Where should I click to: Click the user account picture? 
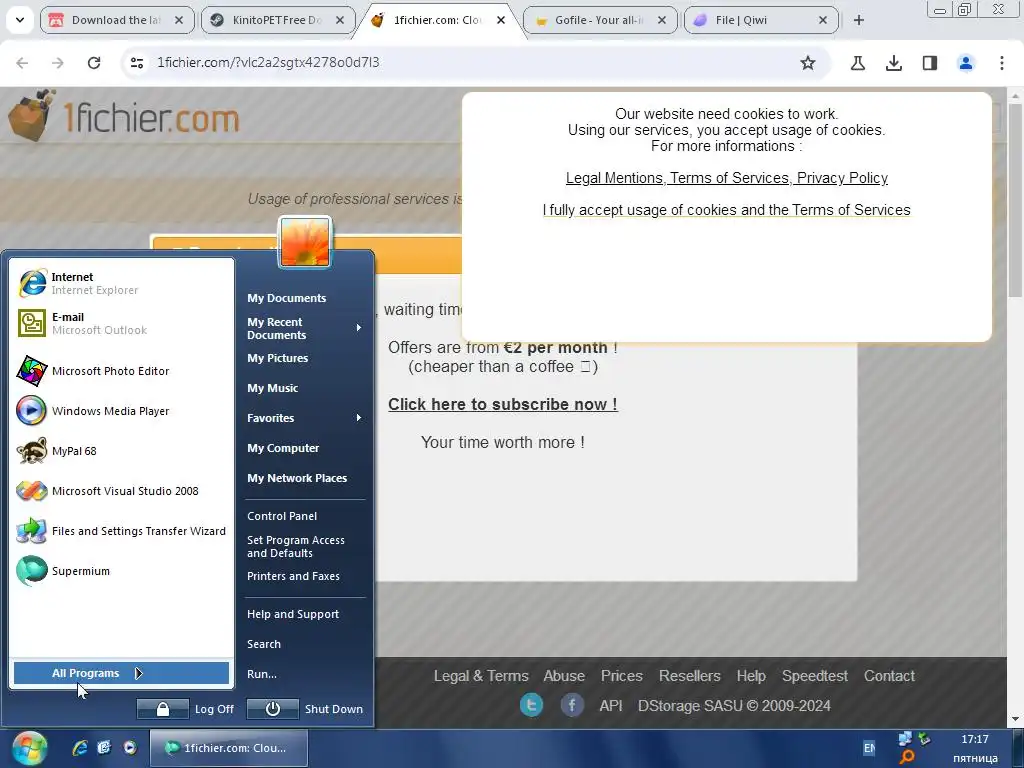305,242
